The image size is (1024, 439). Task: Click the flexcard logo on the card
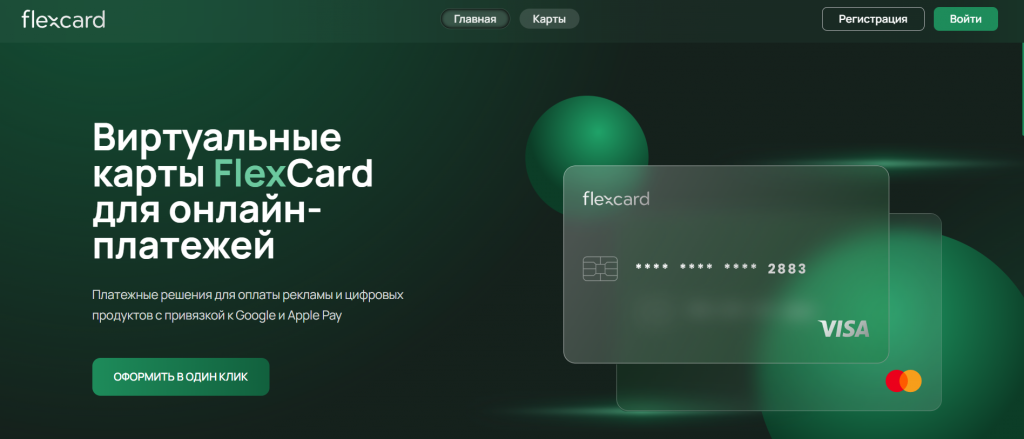point(616,199)
